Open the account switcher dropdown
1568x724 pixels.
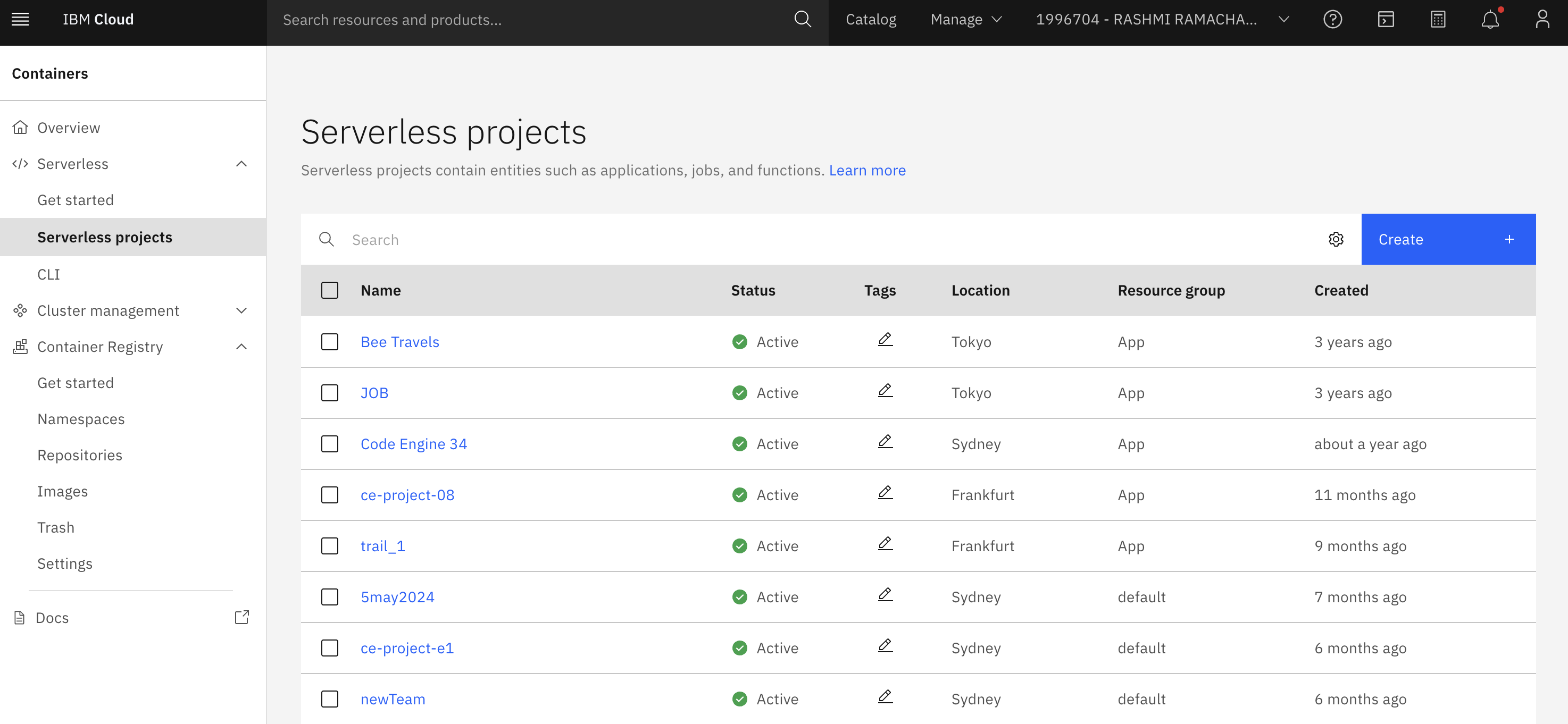(1162, 20)
